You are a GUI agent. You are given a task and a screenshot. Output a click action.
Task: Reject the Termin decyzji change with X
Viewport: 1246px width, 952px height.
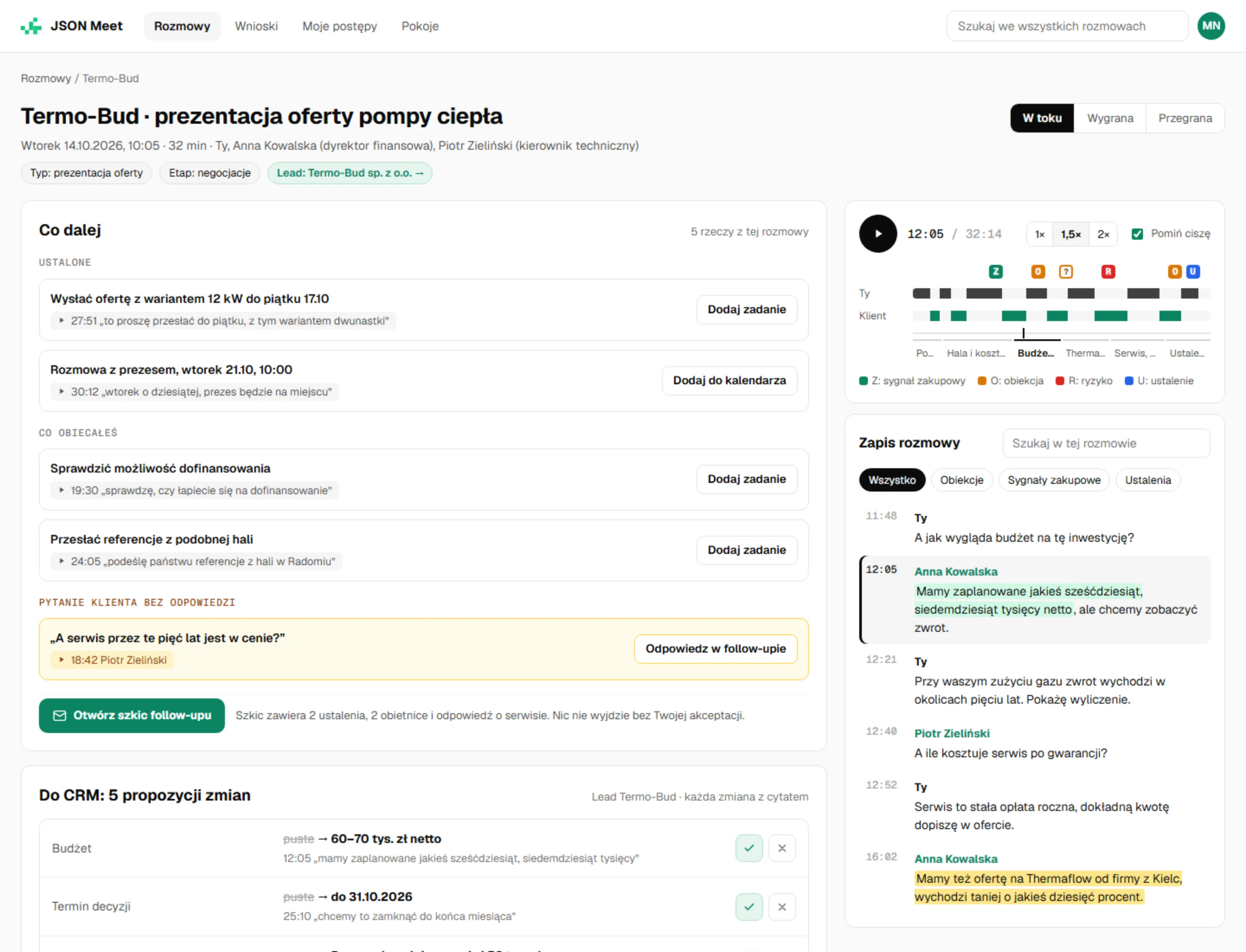coord(782,907)
